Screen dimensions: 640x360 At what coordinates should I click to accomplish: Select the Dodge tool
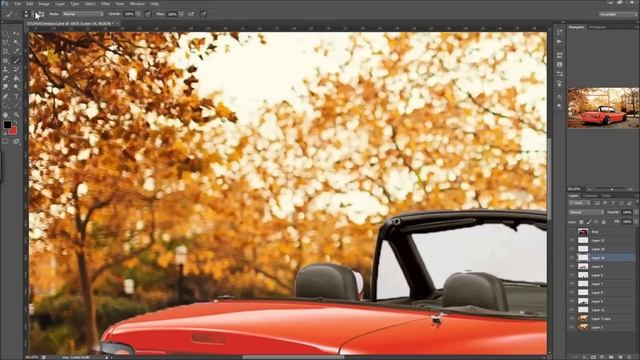(16, 87)
